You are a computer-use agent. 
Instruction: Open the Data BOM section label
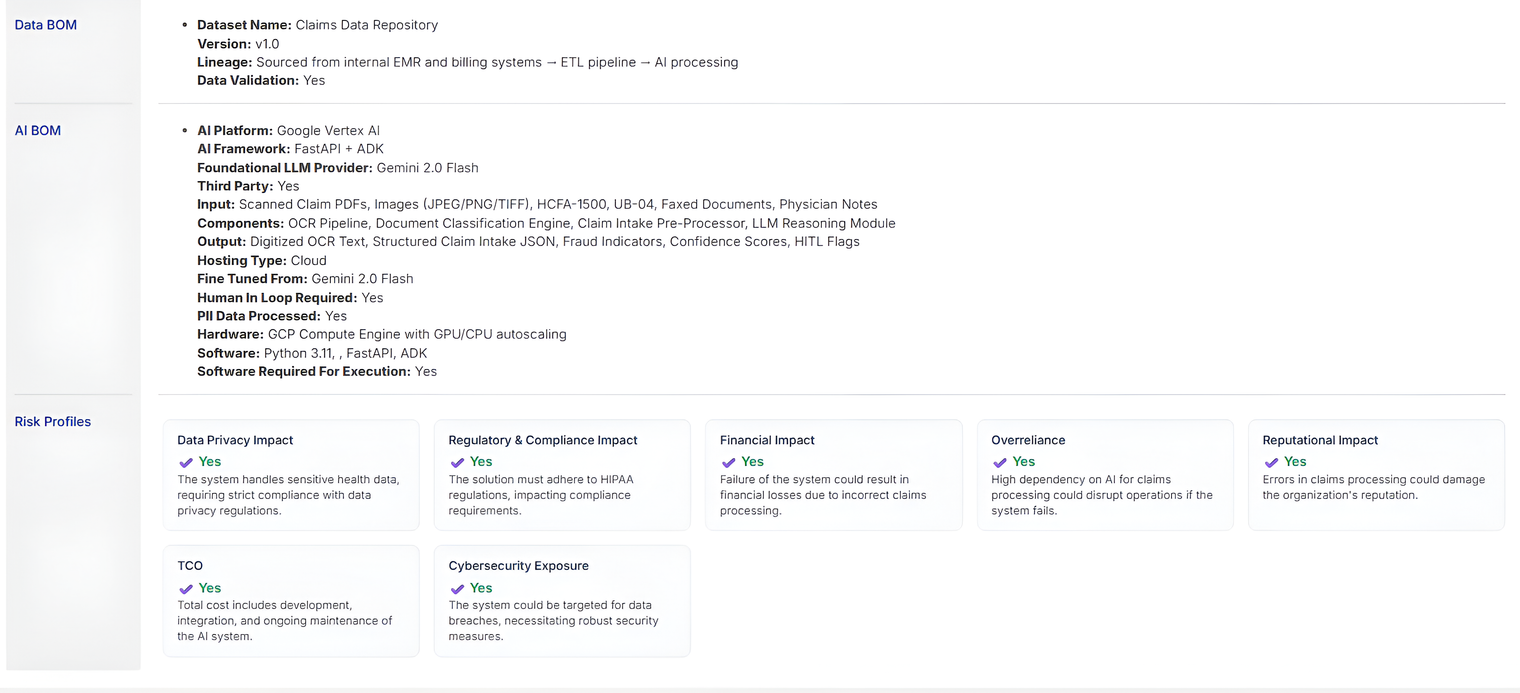coord(46,25)
